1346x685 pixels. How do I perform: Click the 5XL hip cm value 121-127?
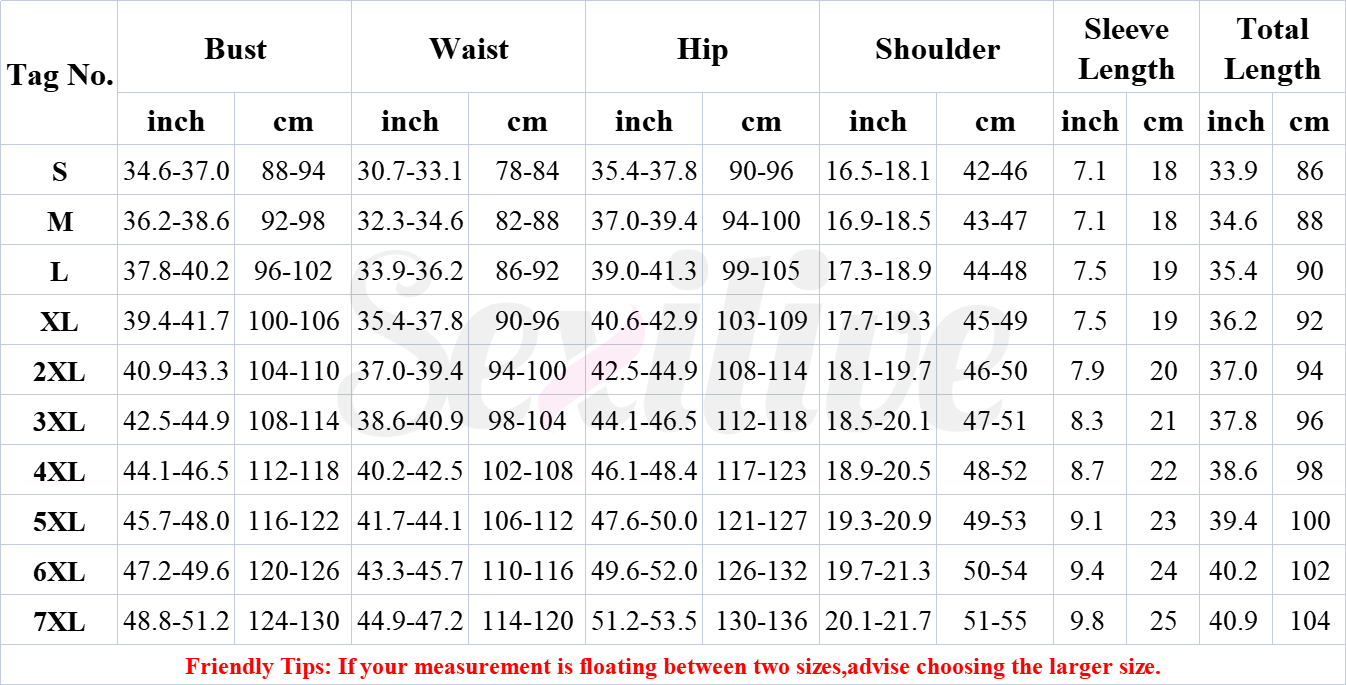[x=761, y=521]
